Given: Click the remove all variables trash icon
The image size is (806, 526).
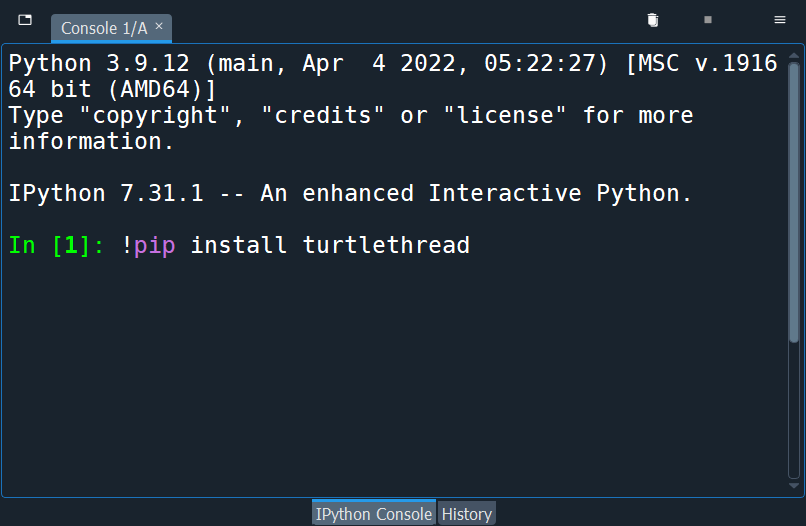Looking at the screenshot, I should 653,20.
